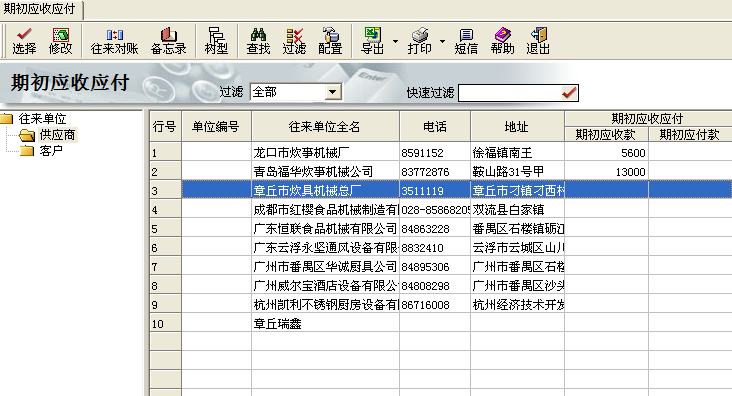This screenshot has height=396, width=732.
Task: Expand the 打印 dropdown arrow
Action: click(x=442, y=41)
